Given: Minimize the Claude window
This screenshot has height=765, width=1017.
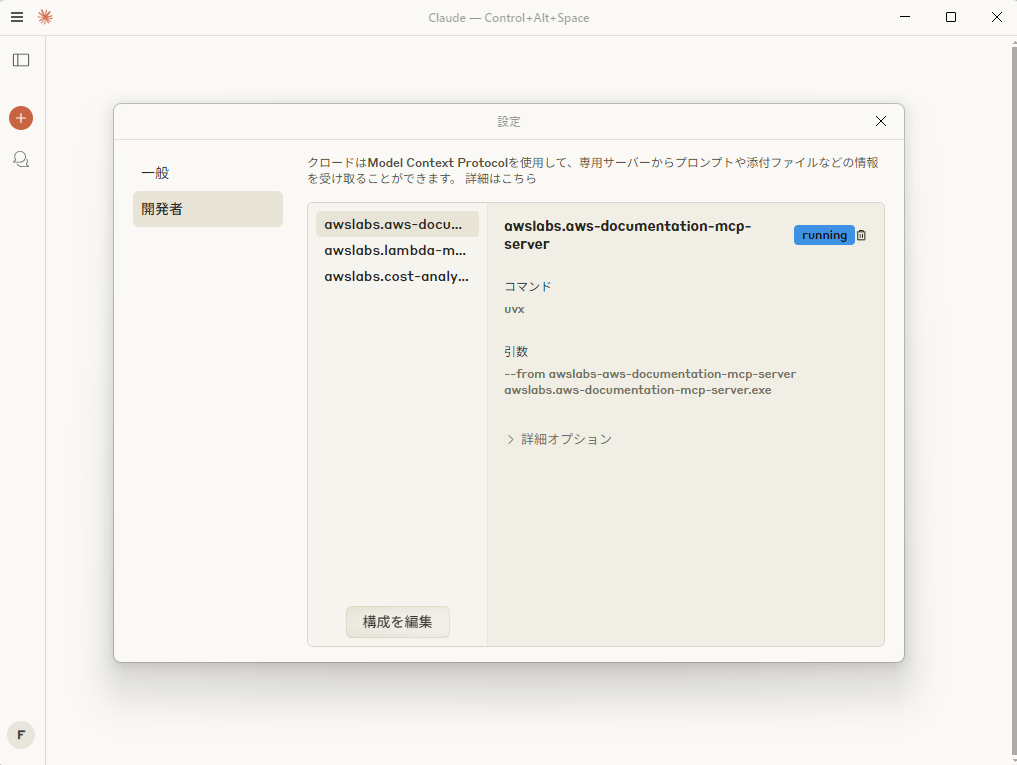Looking at the screenshot, I should 905,18.
